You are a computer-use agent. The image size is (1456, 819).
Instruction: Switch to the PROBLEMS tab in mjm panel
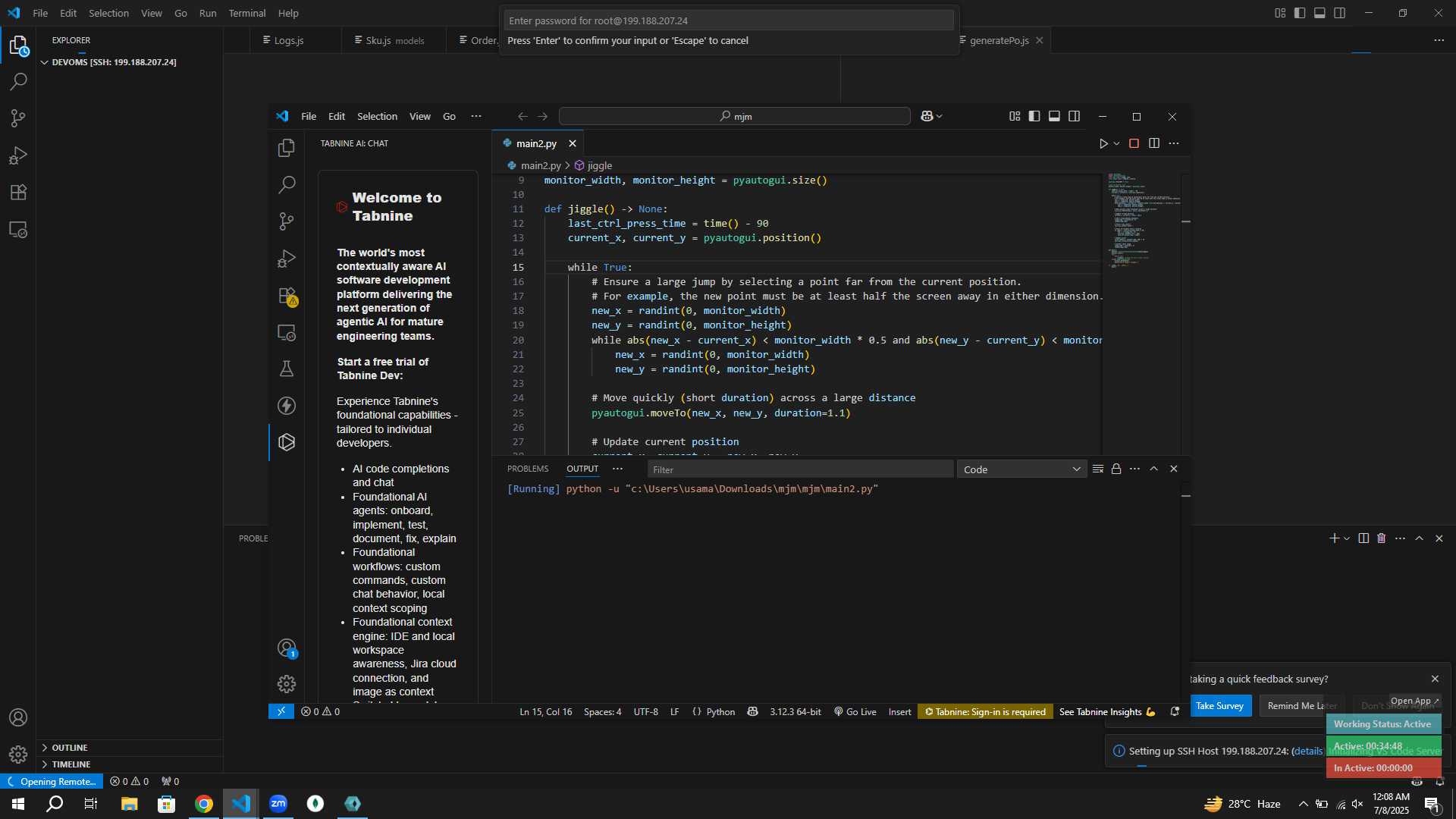click(528, 469)
